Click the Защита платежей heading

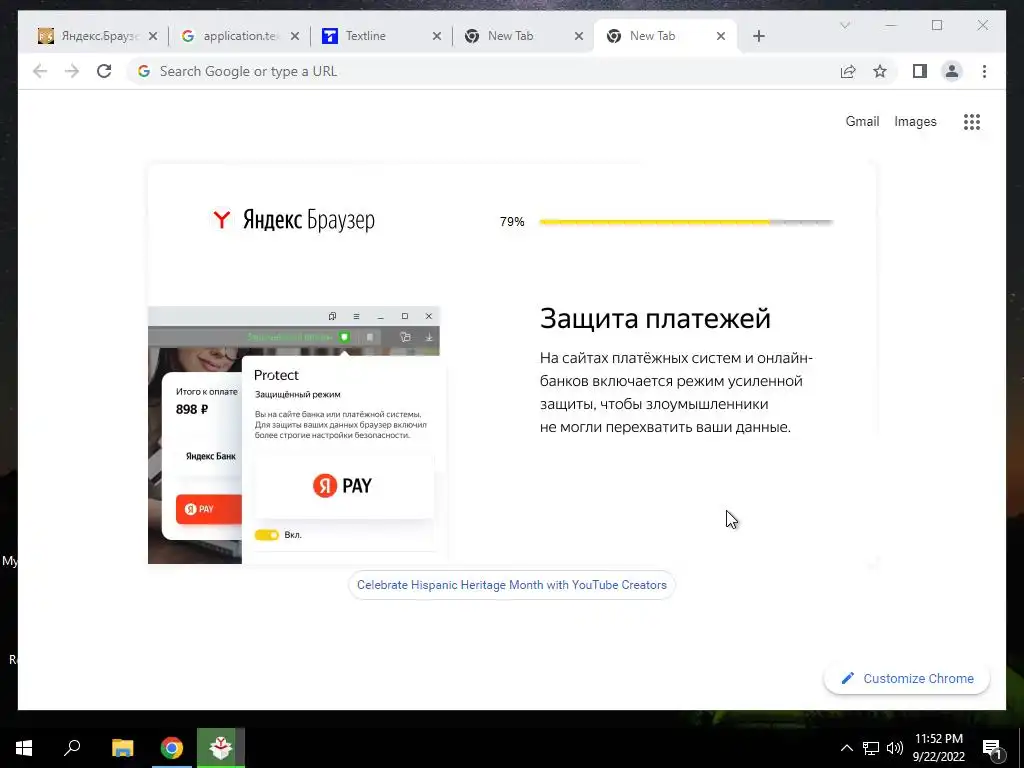655,318
